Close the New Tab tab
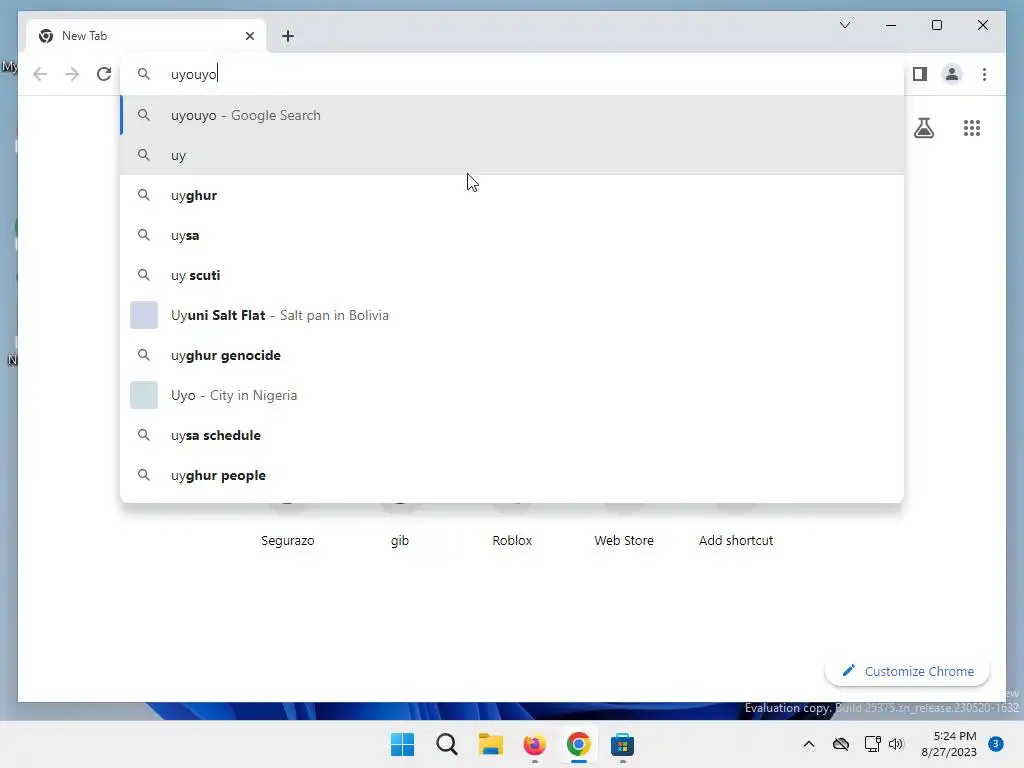 pyautogui.click(x=249, y=36)
